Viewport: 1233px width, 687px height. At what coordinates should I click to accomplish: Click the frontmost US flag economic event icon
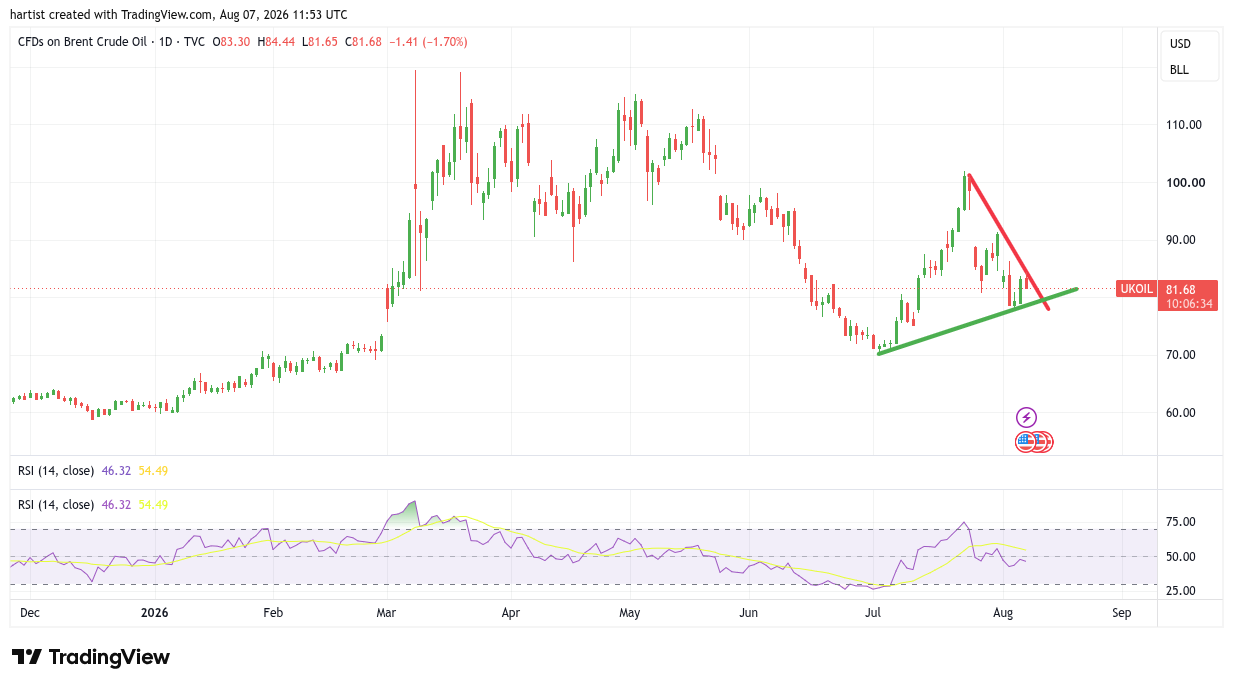click(1026, 441)
